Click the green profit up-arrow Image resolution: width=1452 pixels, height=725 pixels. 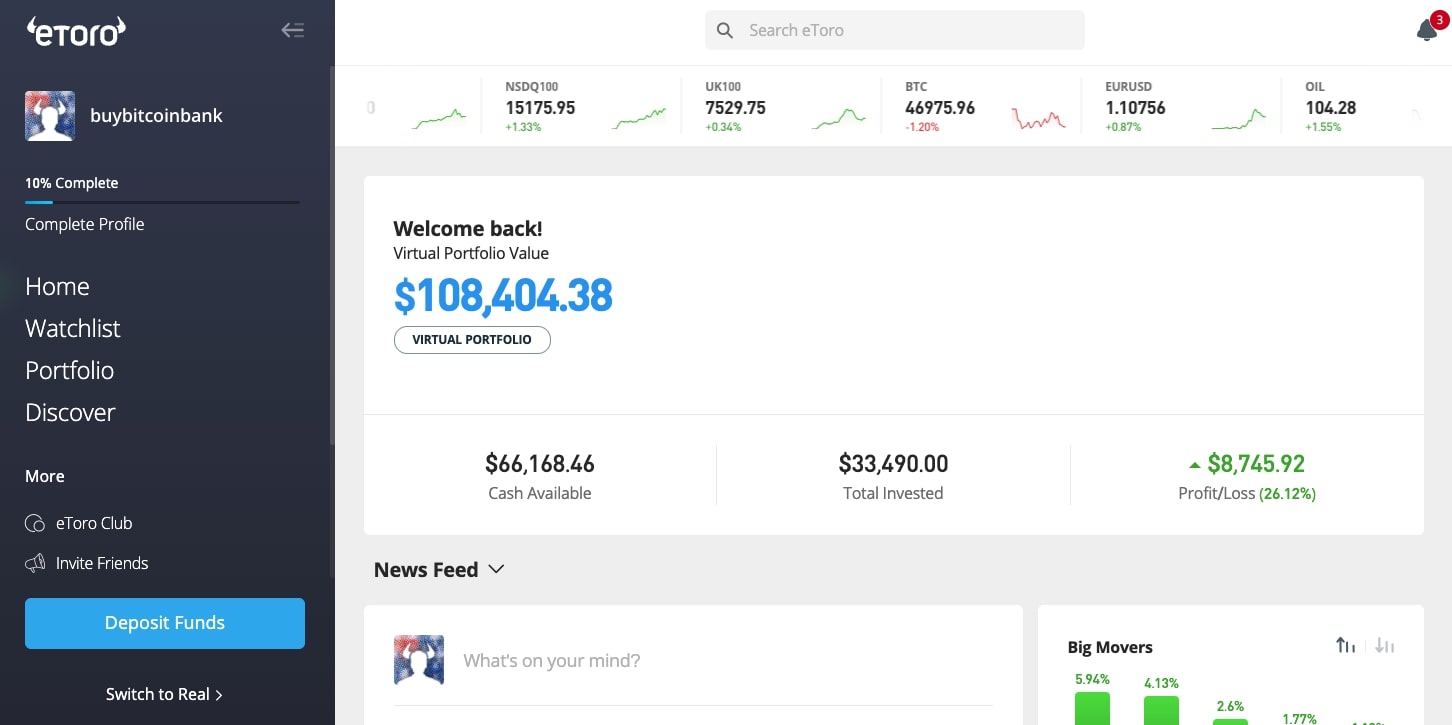(x=1194, y=465)
